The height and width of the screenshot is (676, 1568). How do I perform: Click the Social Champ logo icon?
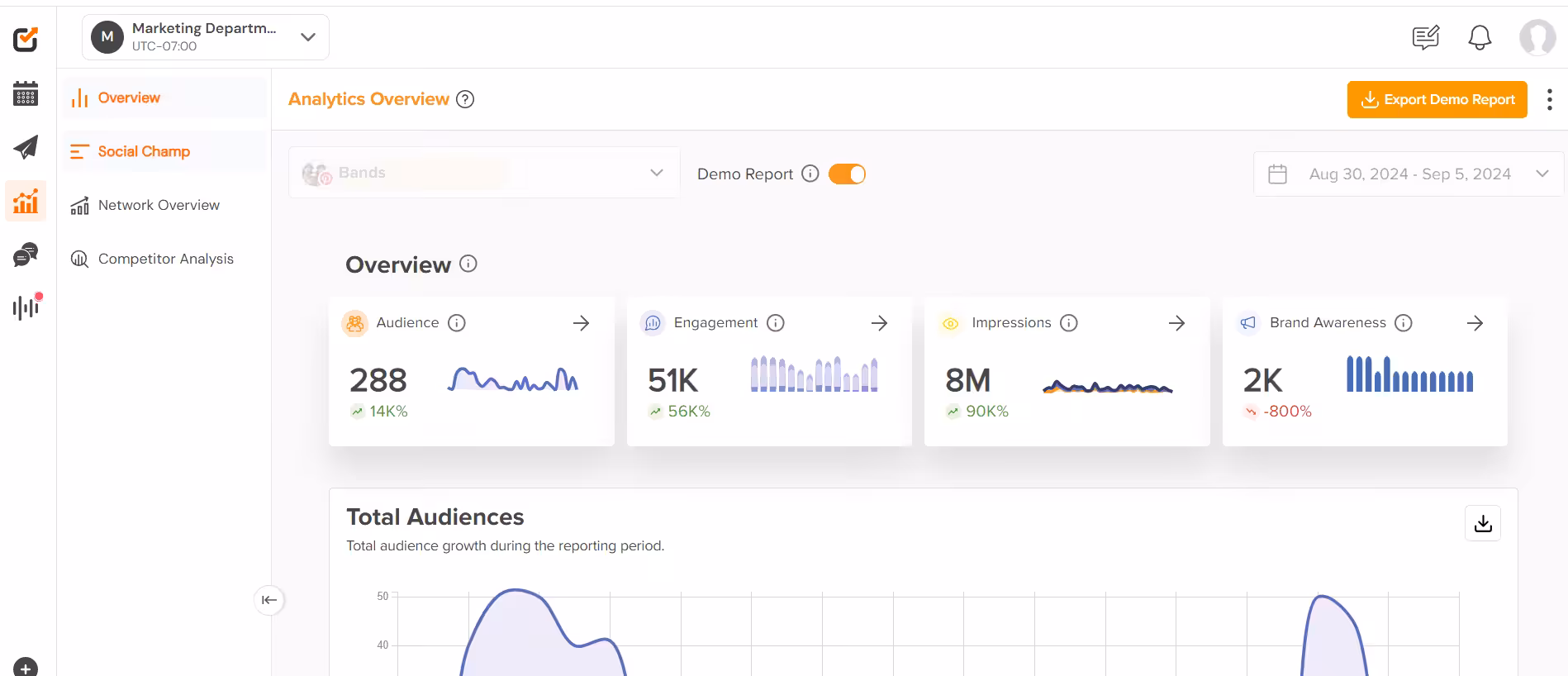pos(26,39)
